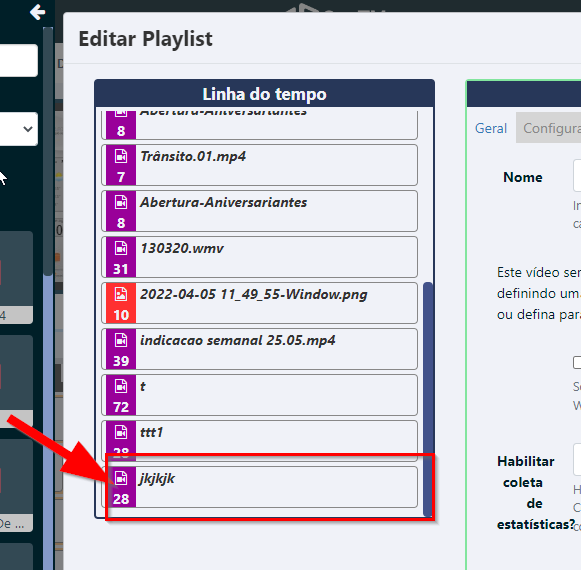The height and width of the screenshot is (570, 581).
Task: Click video icon of ttt1 item
Action: (121, 432)
